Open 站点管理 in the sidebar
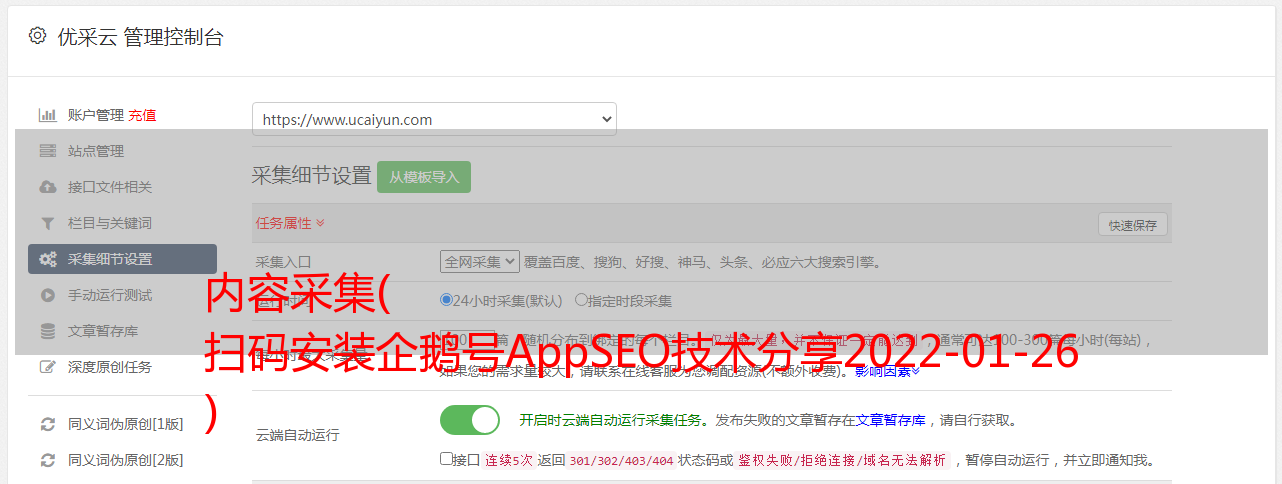 (96, 151)
